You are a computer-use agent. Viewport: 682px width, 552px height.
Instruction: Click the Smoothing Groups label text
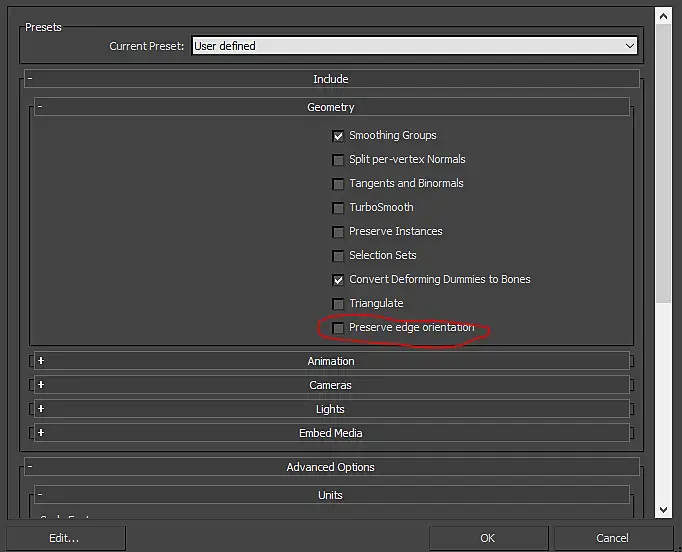click(393, 135)
